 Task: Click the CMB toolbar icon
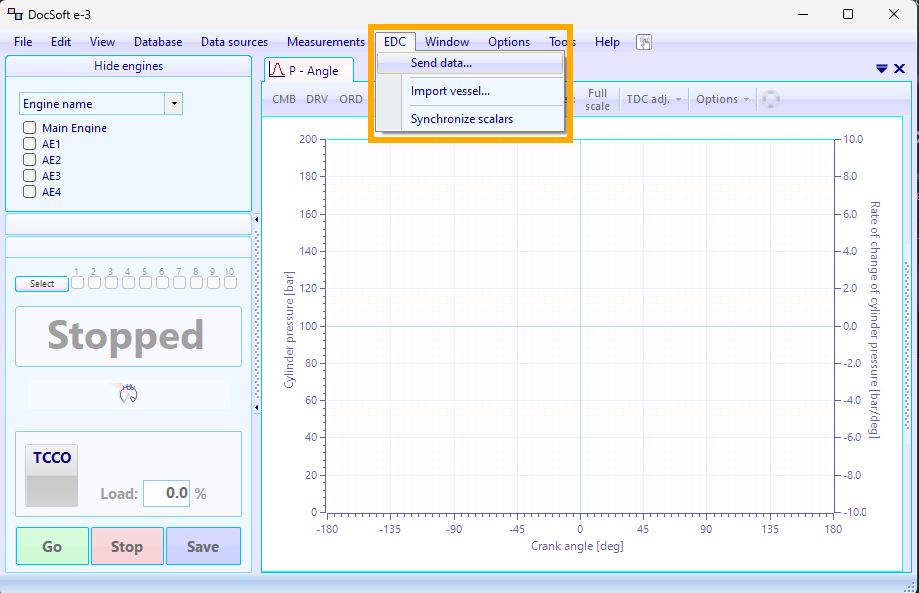[x=283, y=99]
